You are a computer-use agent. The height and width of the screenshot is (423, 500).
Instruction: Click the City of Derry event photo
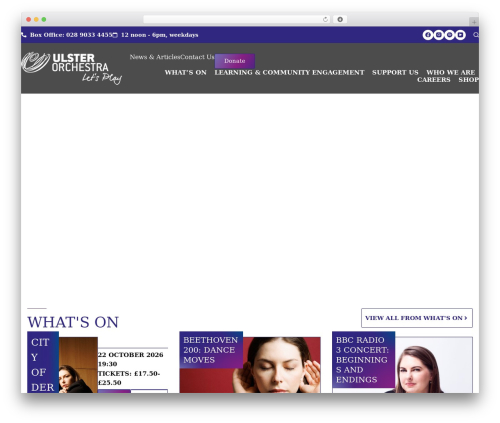pos(78,365)
